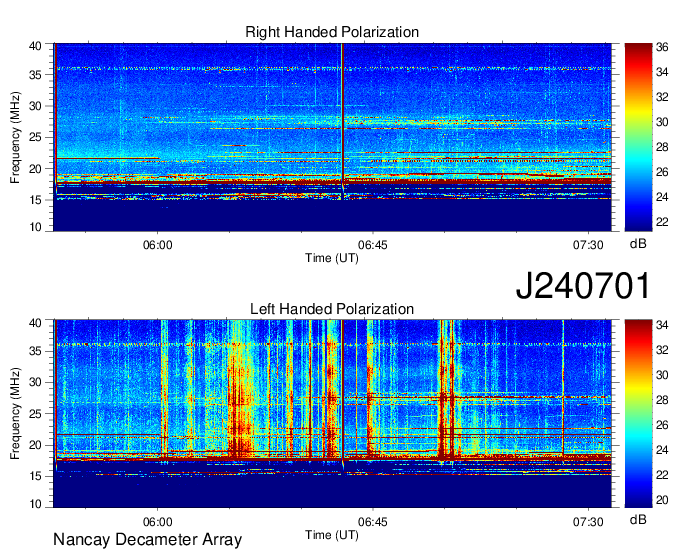Click the 15 MHz tick on the right-handed plot
Image resolution: width=680 pixels, height=552 pixels.
[35, 200]
